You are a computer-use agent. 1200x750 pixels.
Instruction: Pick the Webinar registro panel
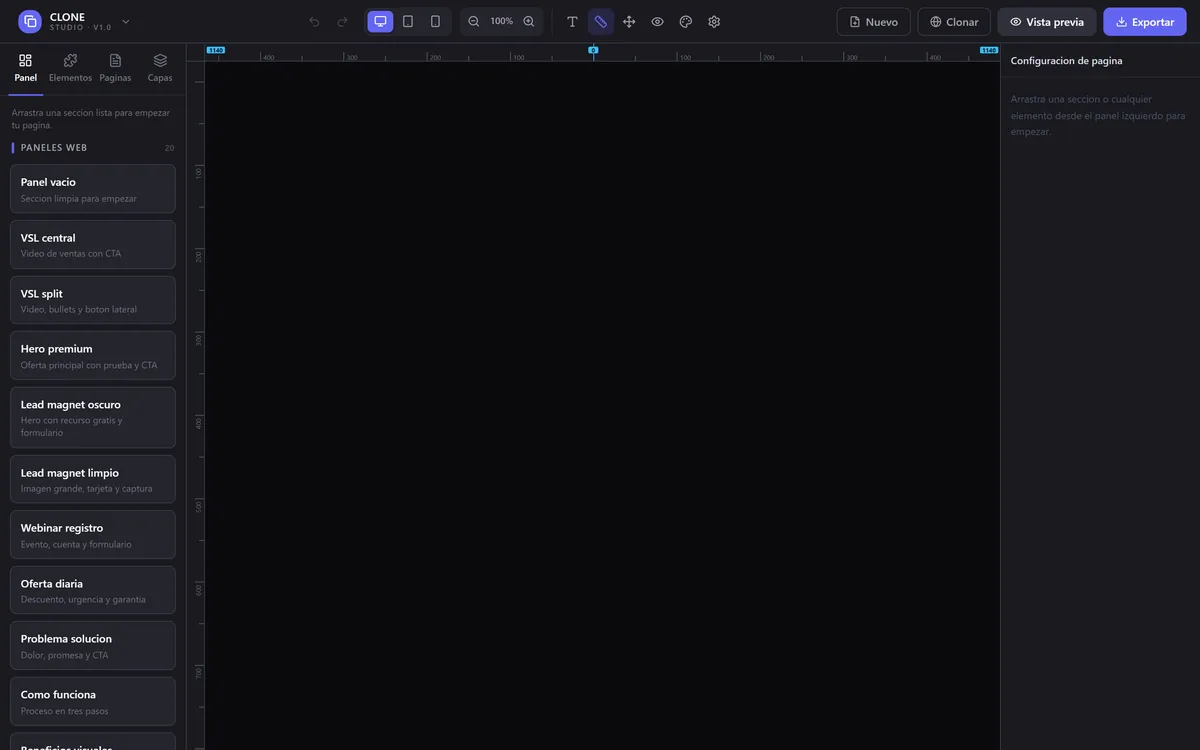point(93,535)
